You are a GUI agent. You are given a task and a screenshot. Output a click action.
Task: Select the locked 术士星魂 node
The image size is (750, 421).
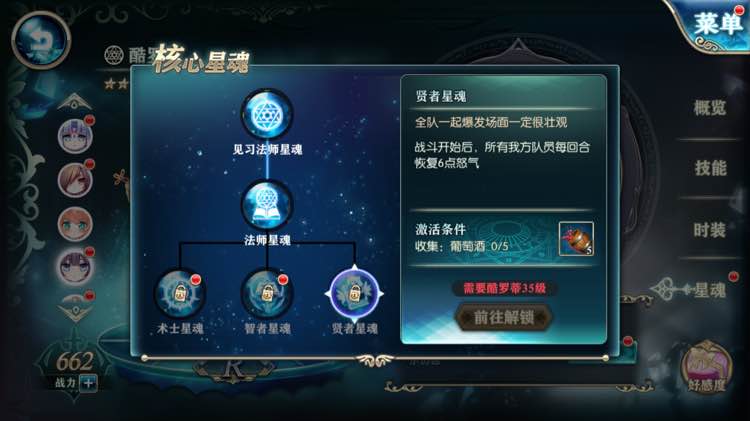(x=179, y=293)
